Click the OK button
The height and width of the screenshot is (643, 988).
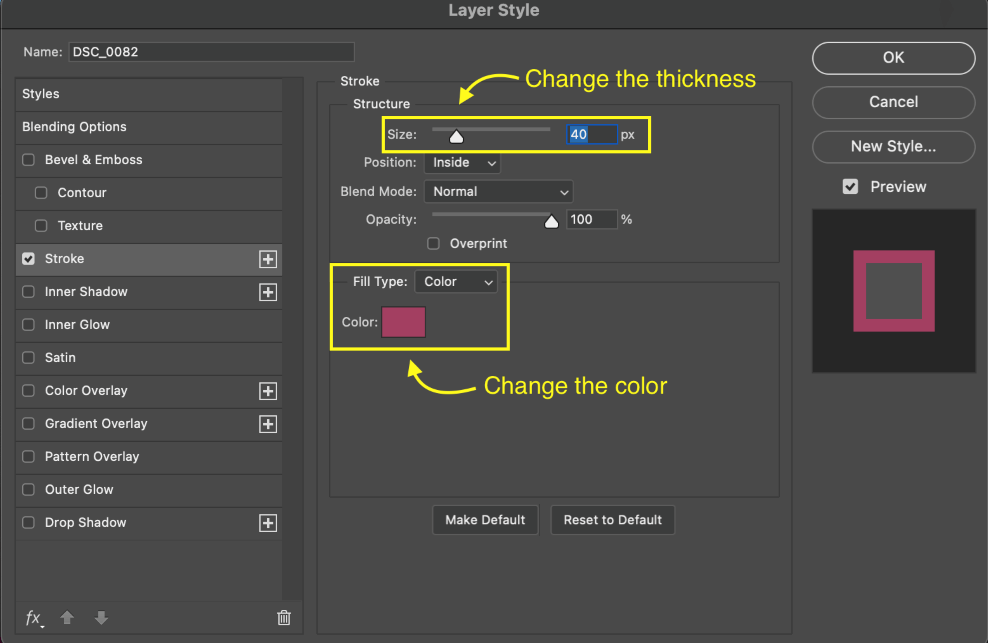pos(893,57)
